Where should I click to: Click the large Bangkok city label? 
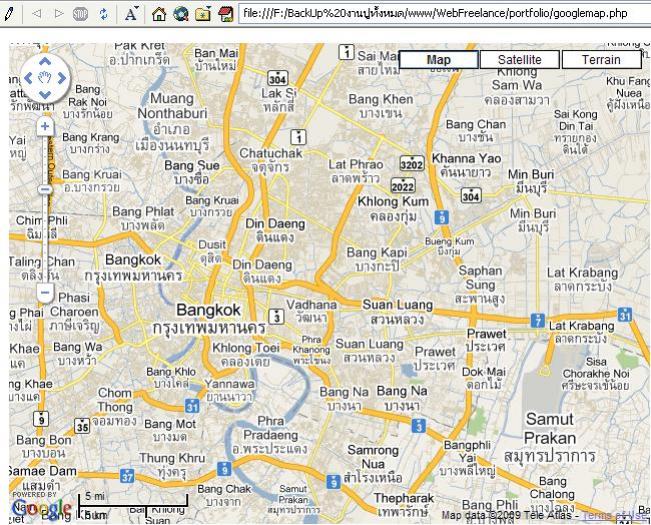click(x=208, y=319)
